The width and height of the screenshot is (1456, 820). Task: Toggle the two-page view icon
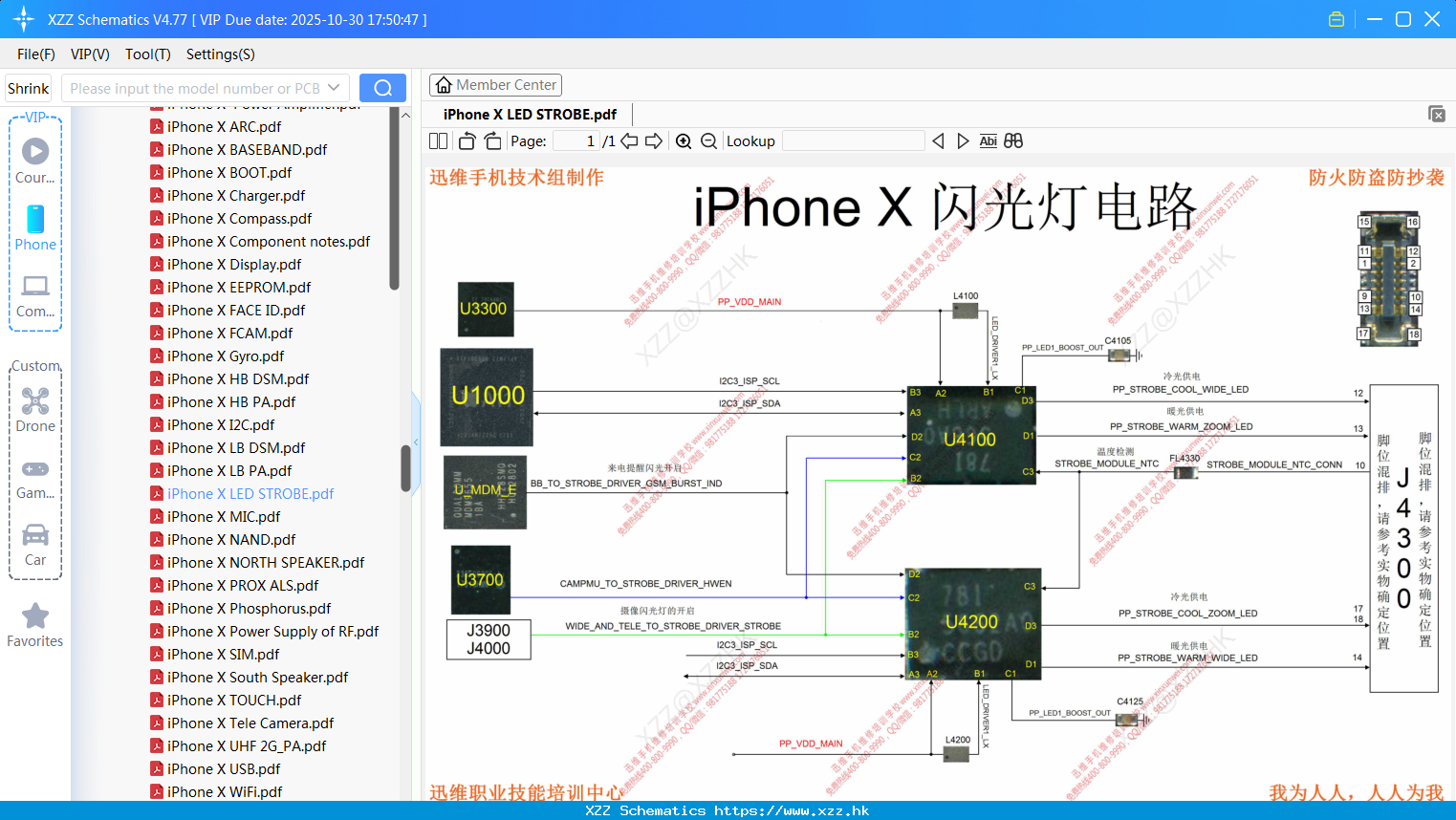pos(438,140)
